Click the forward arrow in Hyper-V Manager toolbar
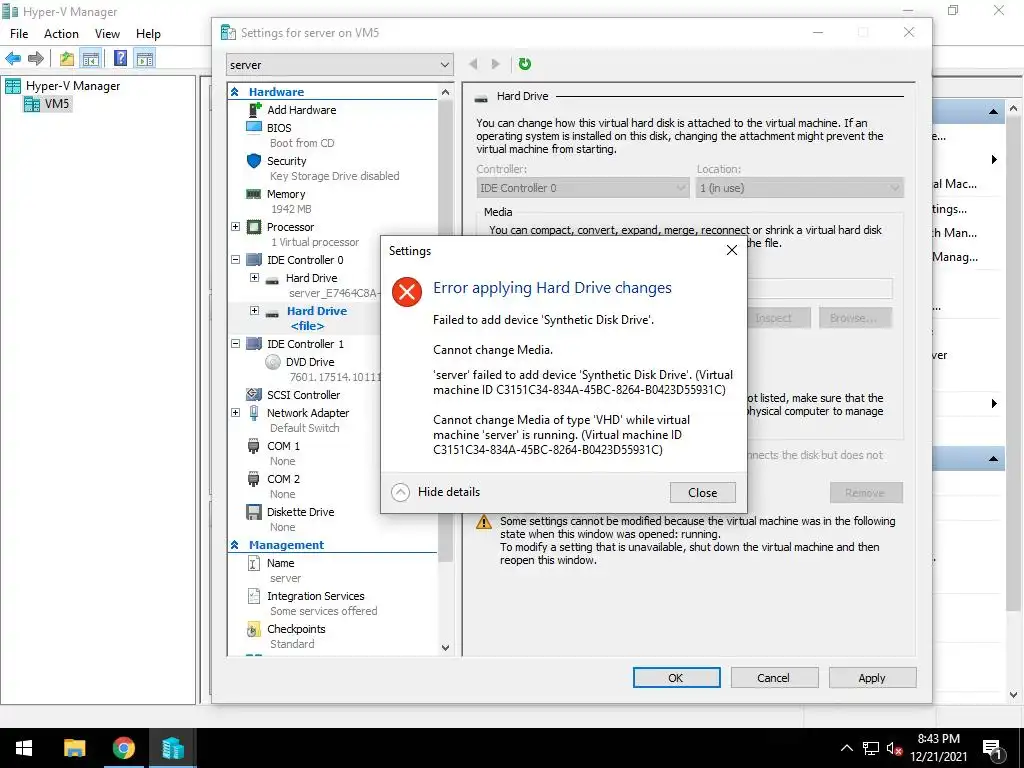Screen dimensions: 1024x768 point(36,59)
